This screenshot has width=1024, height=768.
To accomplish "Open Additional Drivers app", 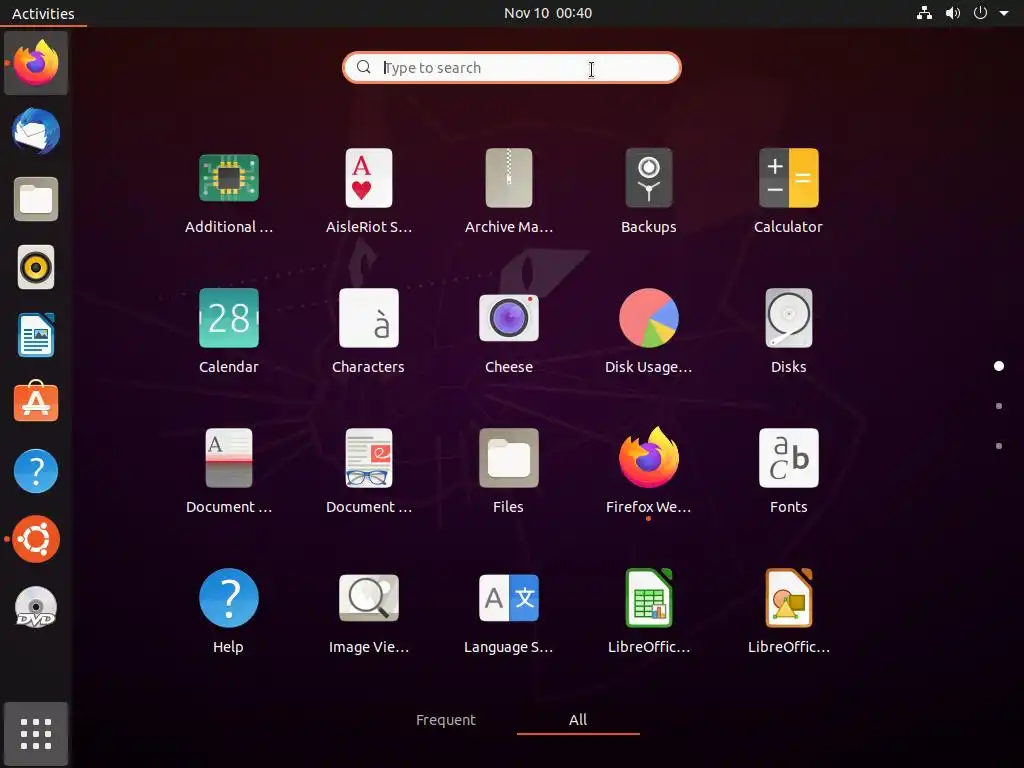I will pos(229,178).
